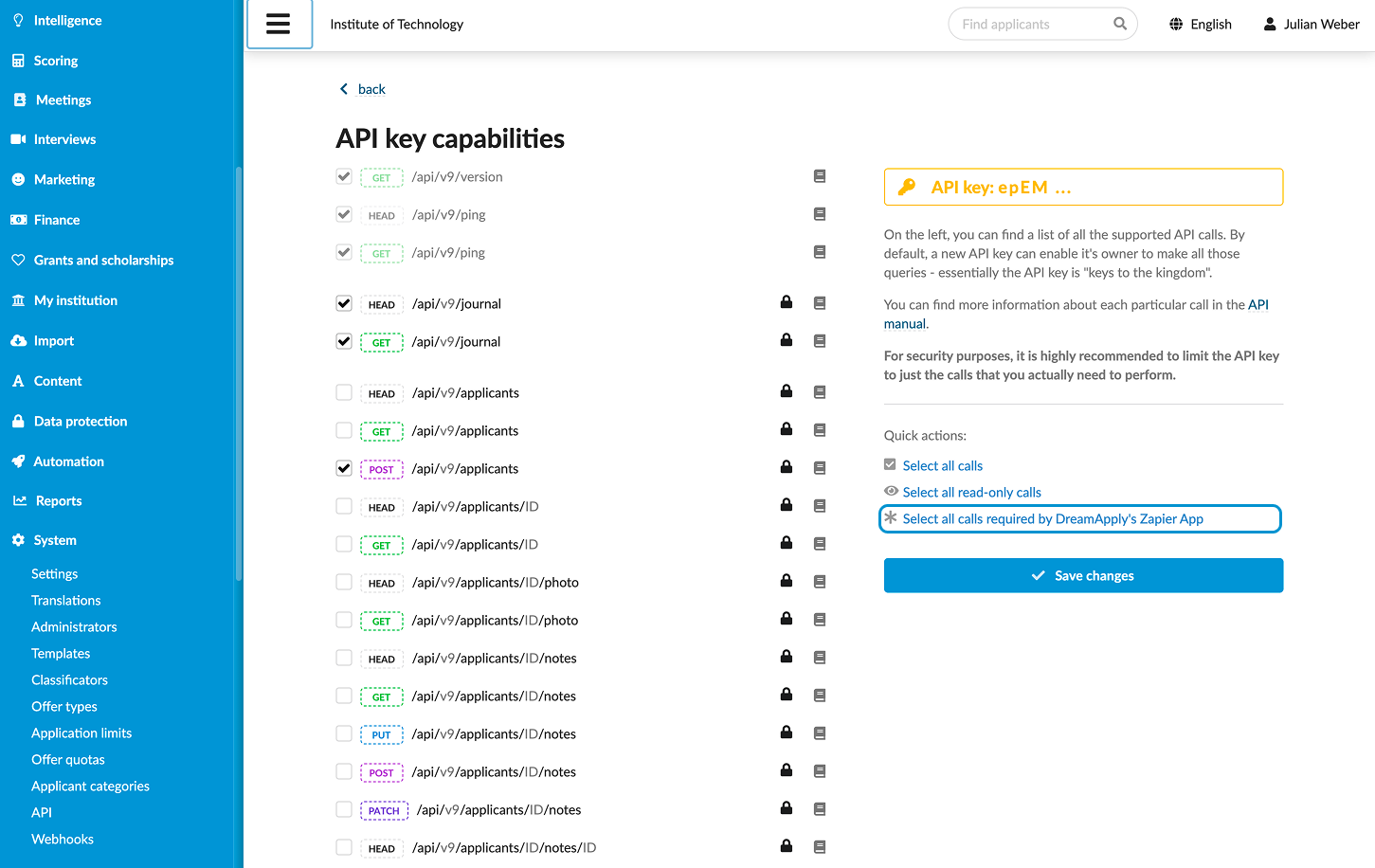Open Administrators under System

tap(74, 626)
